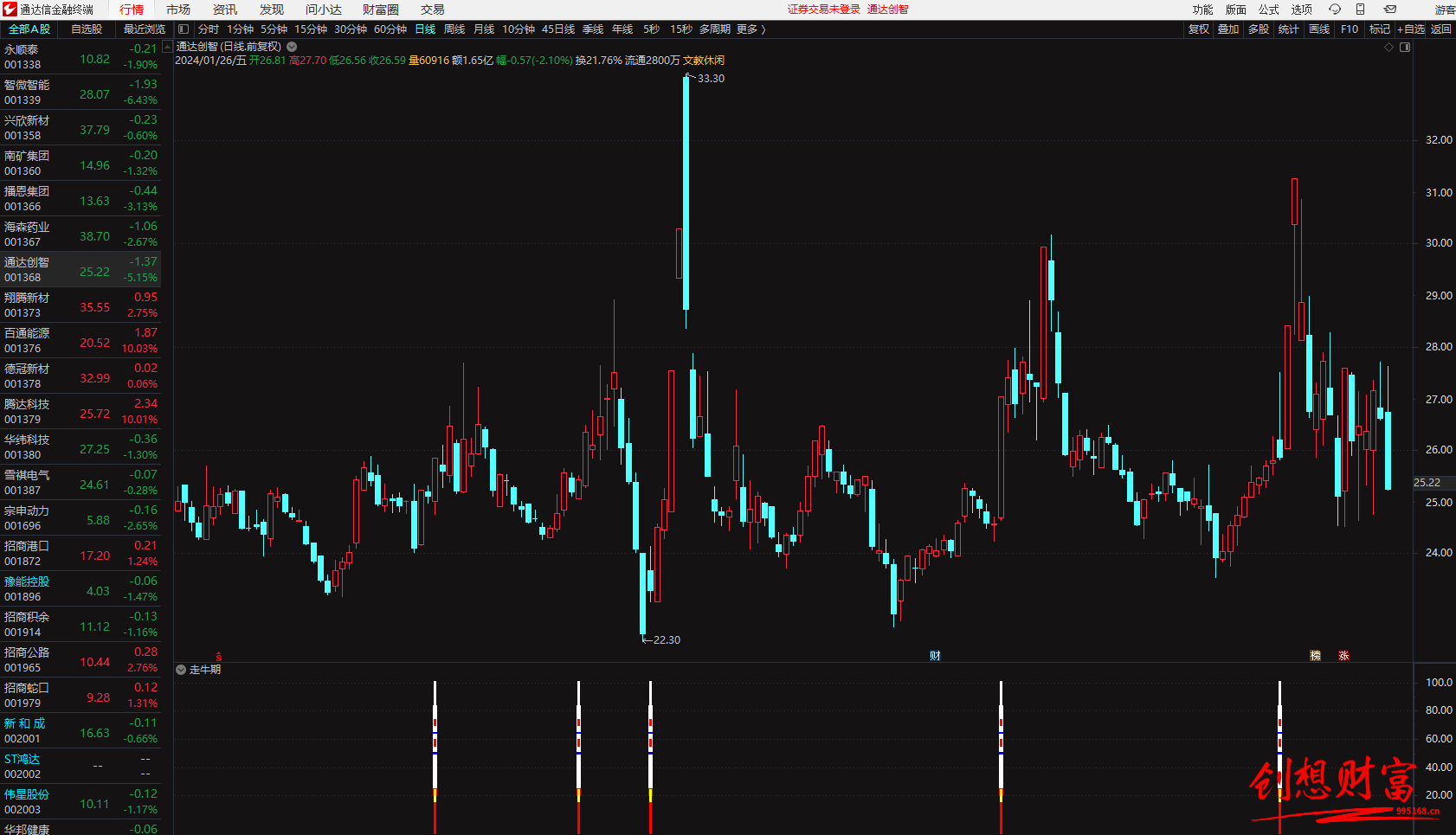Select 招商蛇口 001979 in stock list
The width and height of the screenshot is (1456, 835).
81,696
